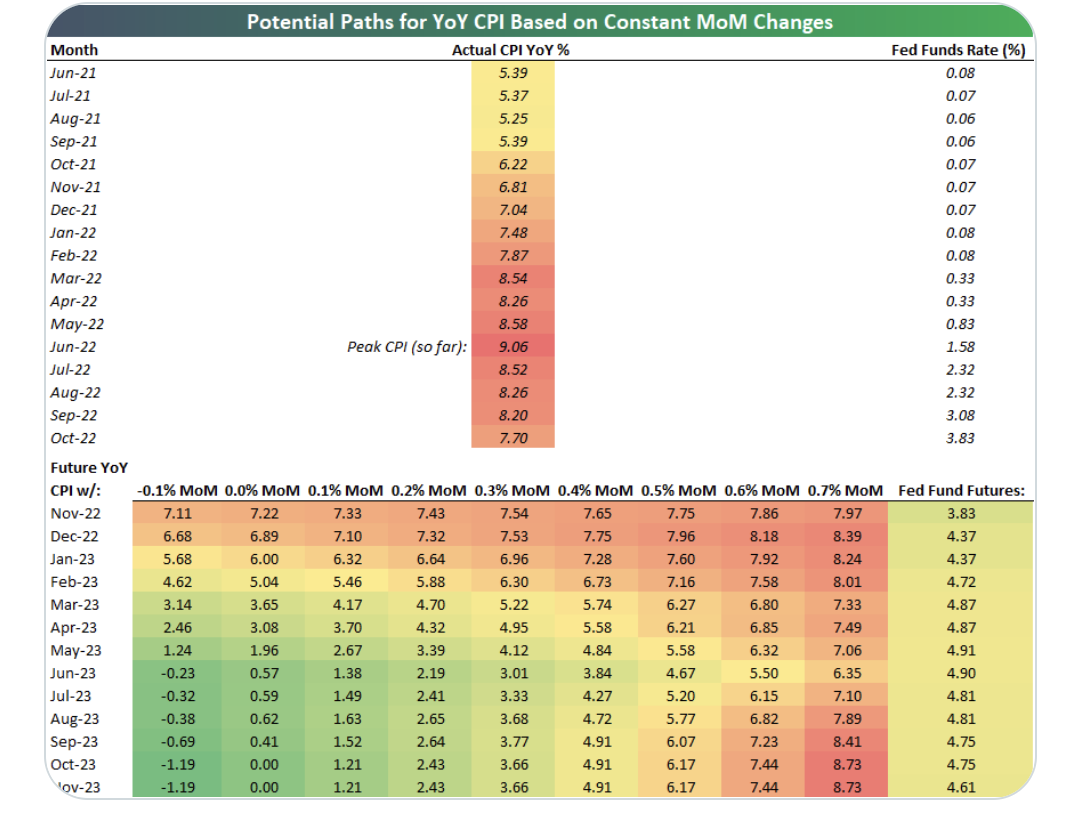Select the Jun-23 row label in the futures table
Viewport: 1080px width, 814px height.
75,673
